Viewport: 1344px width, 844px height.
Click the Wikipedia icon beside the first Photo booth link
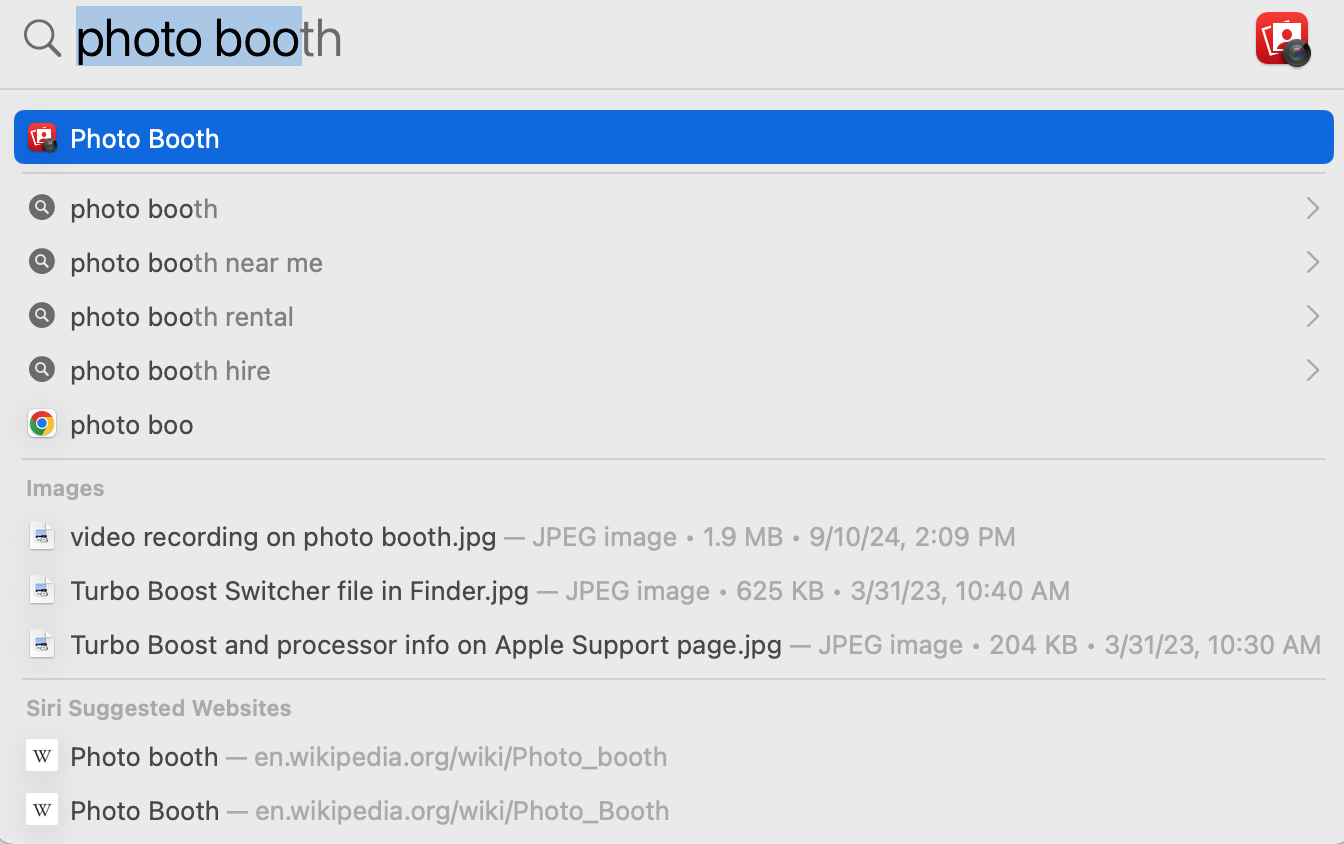coord(41,756)
